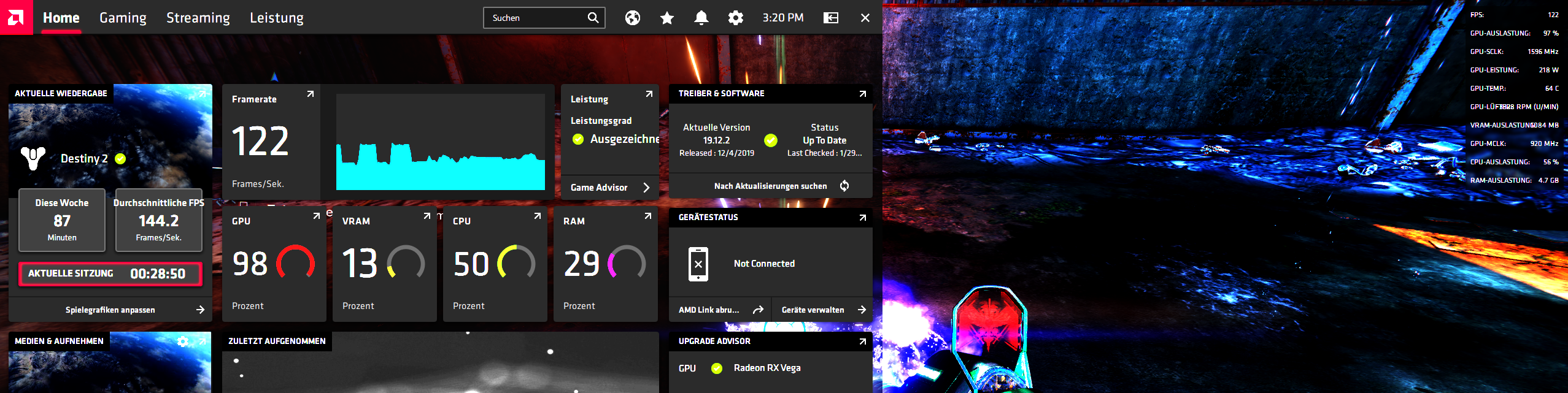Click the AMD logo icon

(17, 17)
